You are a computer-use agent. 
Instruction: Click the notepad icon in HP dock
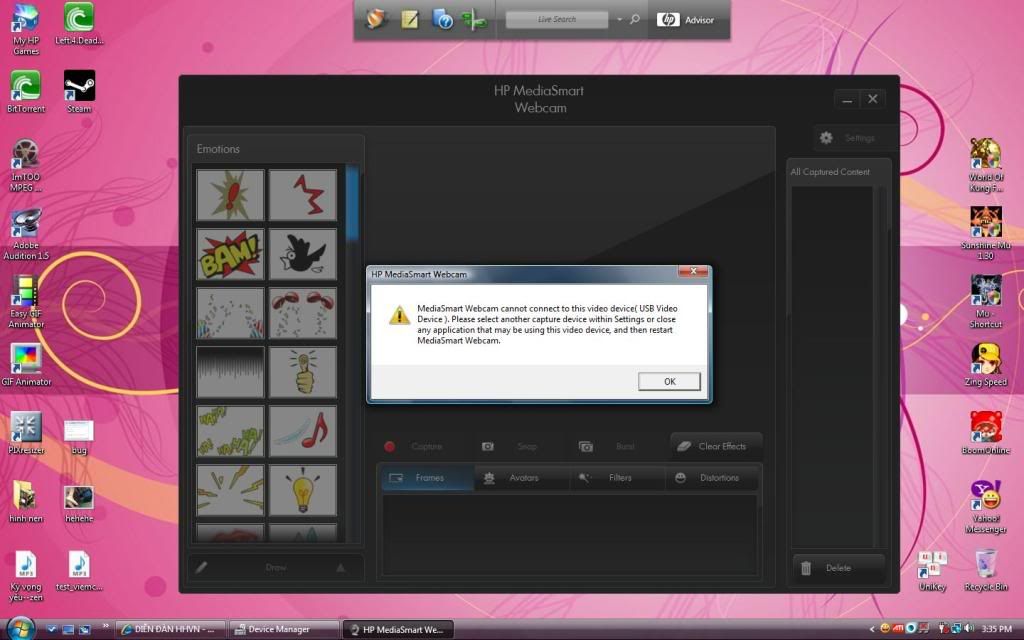coord(410,20)
